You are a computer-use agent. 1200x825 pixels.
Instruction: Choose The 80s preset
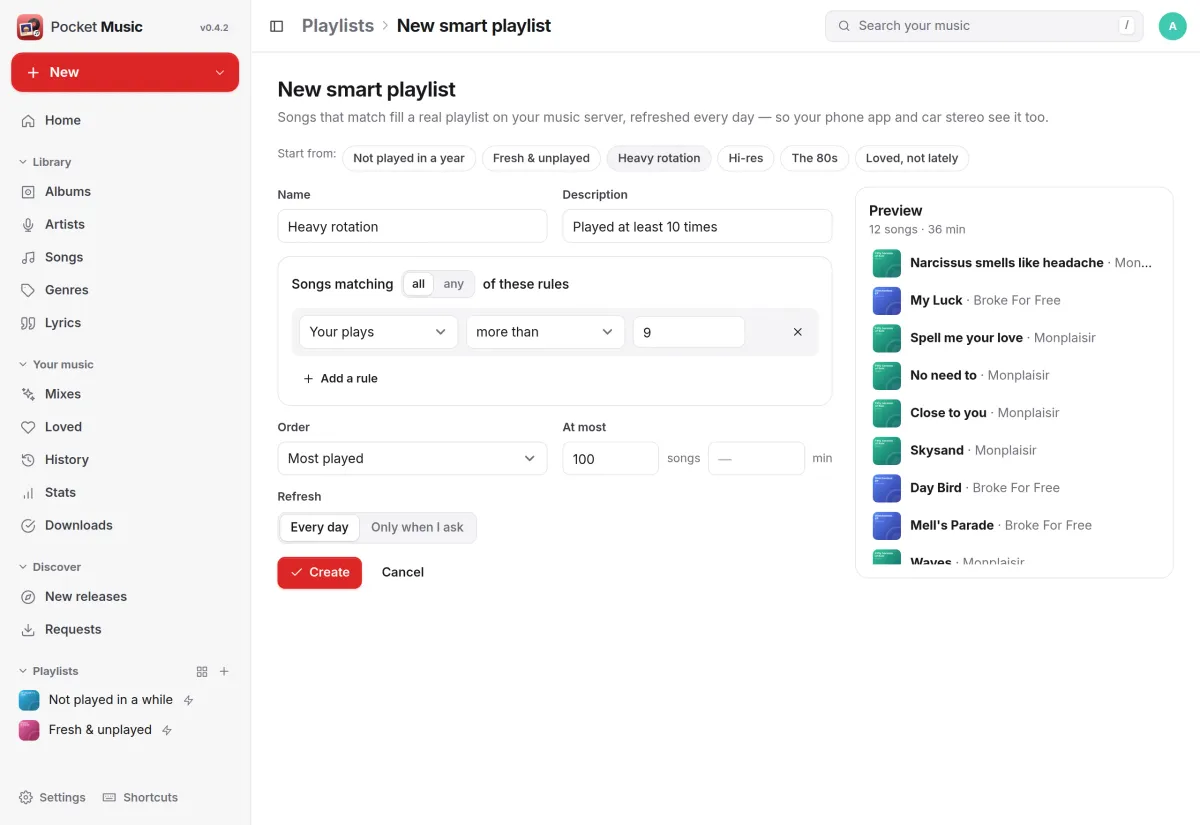[x=815, y=158]
